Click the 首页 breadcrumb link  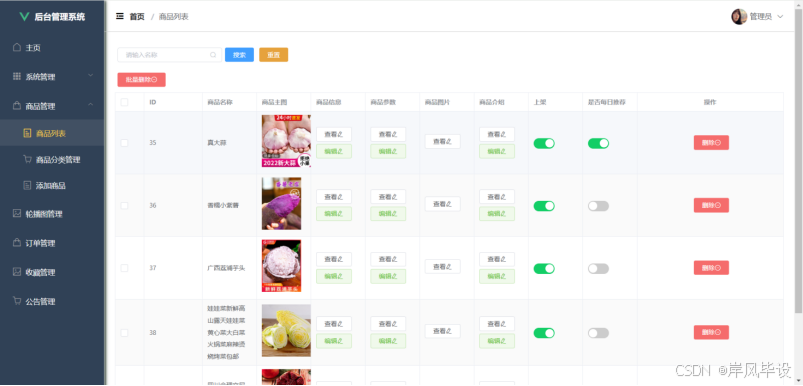[x=137, y=16]
